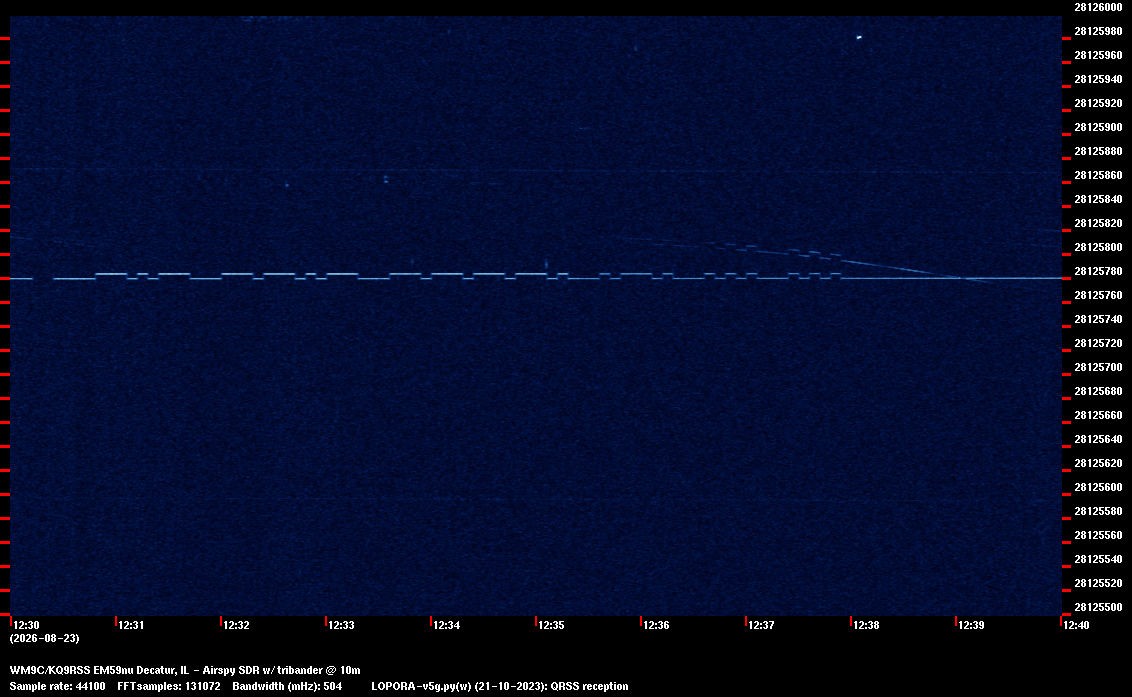This screenshot has height=697, width=1132.
Task: Click the 28125760 frequency label
Action: point(1098,295)
